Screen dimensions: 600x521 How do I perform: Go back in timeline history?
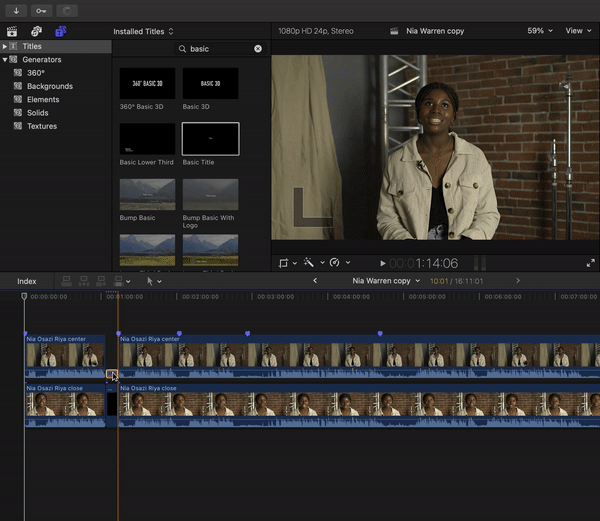[316, 281]
